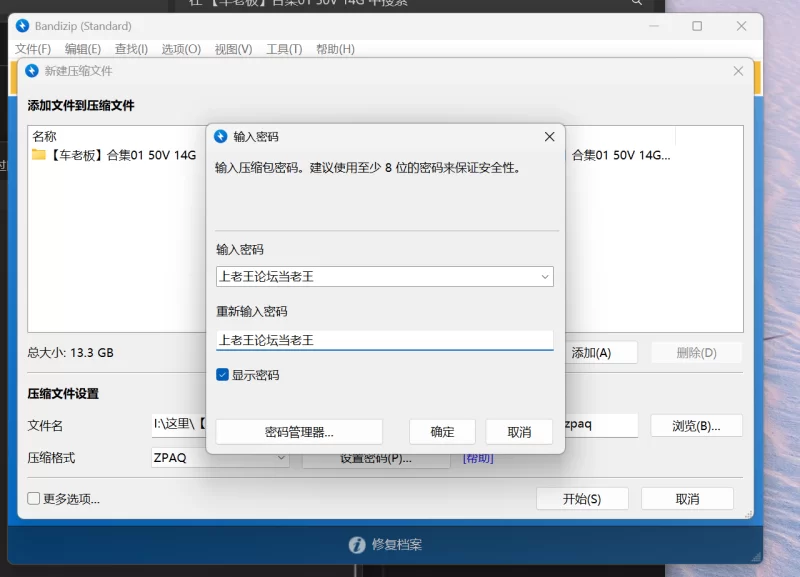Open the 视图(V) menu

pyautogui.click(x=233, y=49)
